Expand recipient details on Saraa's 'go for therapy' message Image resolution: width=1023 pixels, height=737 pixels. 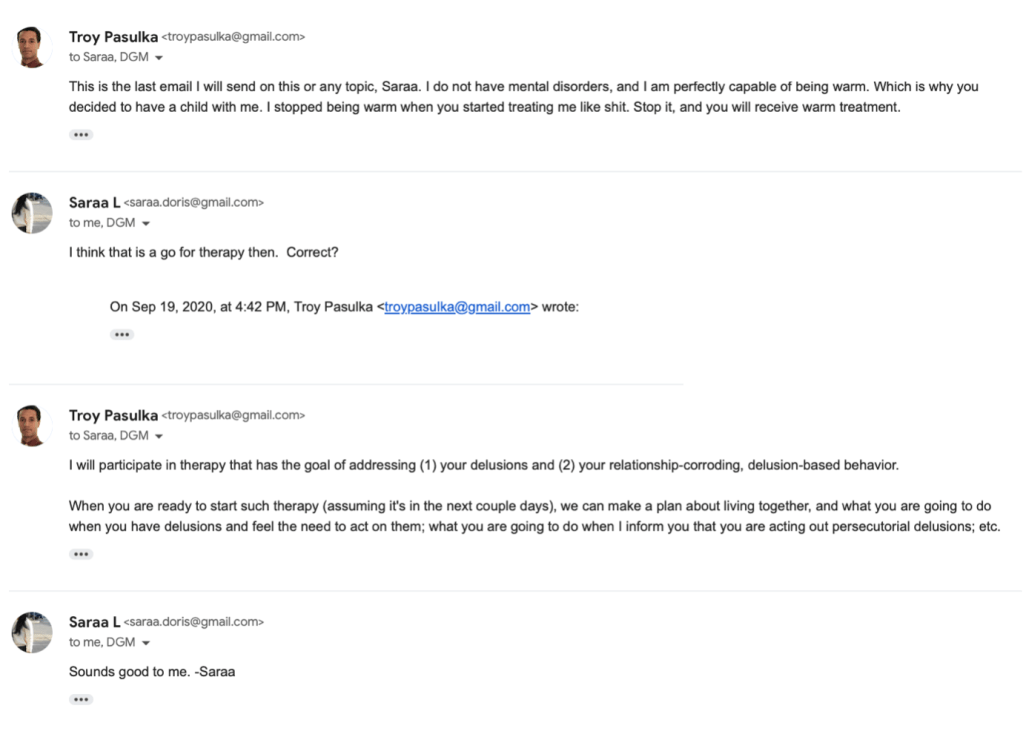(146, 224)
